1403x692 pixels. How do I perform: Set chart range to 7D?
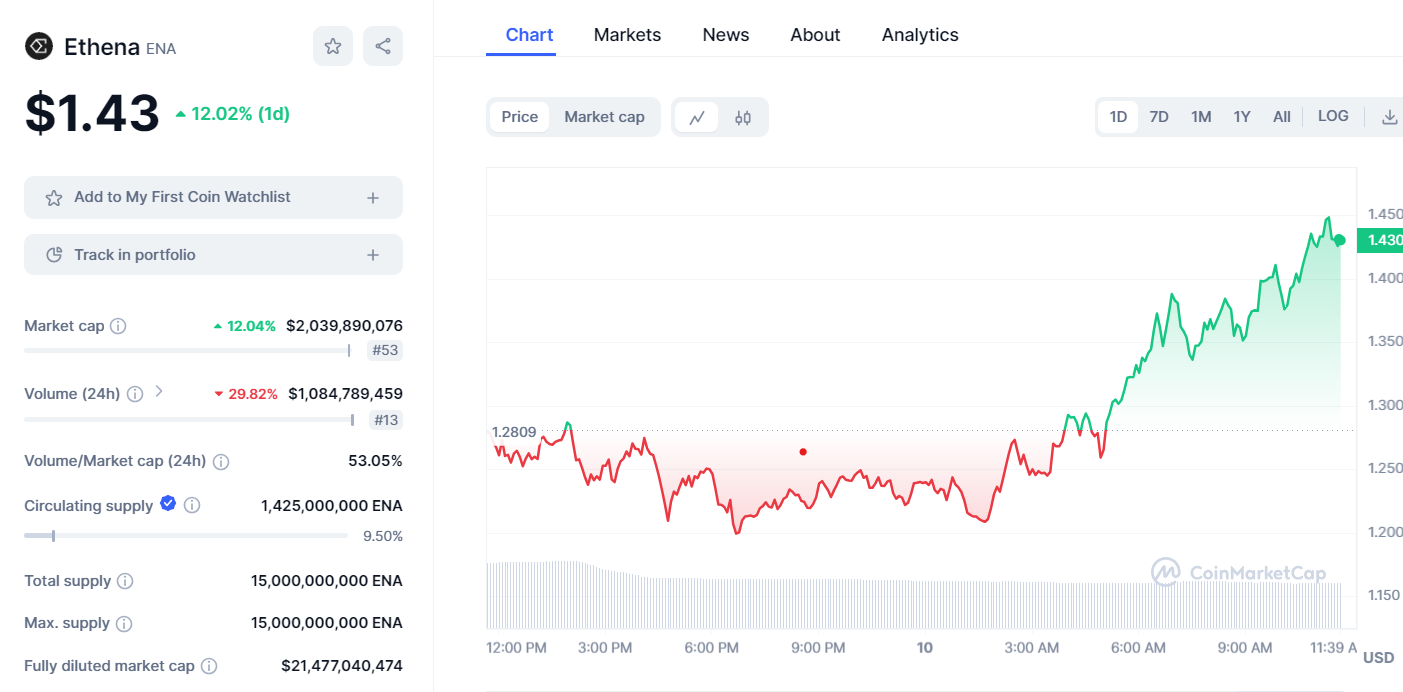click(x=1159, y=117)
